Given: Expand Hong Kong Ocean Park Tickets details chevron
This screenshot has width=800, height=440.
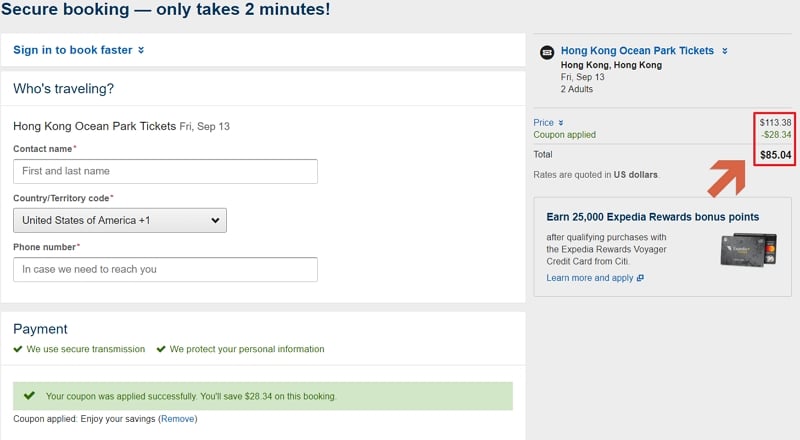Looking at the screenshot, I should click(724, 51).
